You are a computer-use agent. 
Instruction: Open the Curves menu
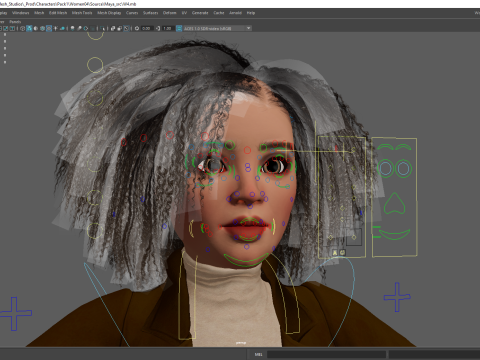[132, 13]
